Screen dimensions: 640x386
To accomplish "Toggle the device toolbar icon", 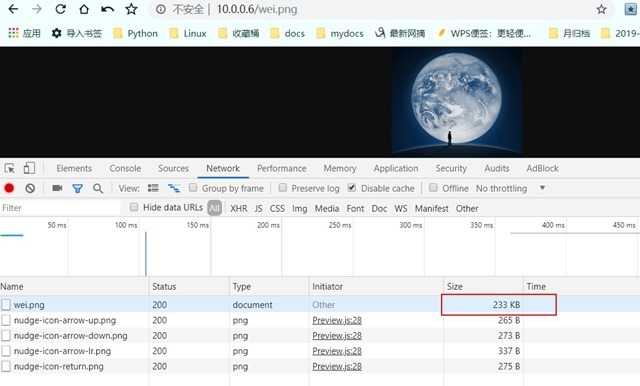I will click(29, 168).
